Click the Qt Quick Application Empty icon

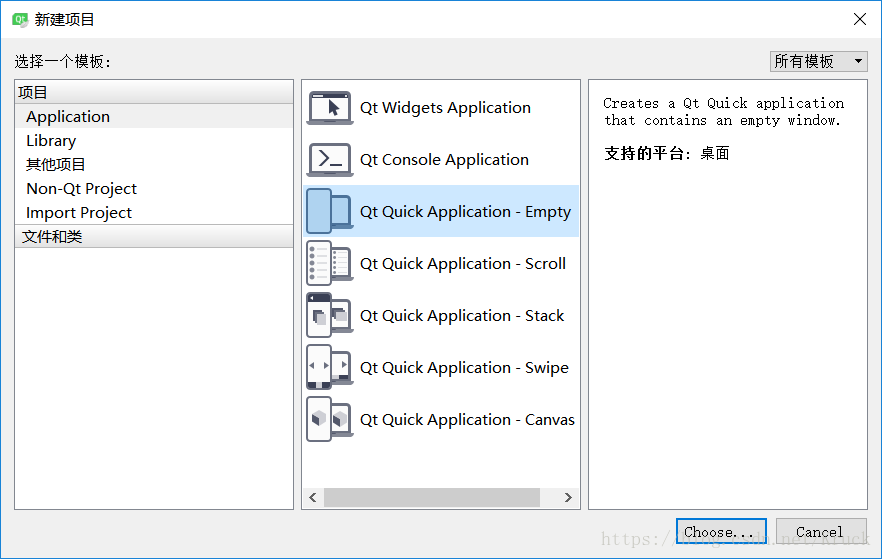(330, 211)
